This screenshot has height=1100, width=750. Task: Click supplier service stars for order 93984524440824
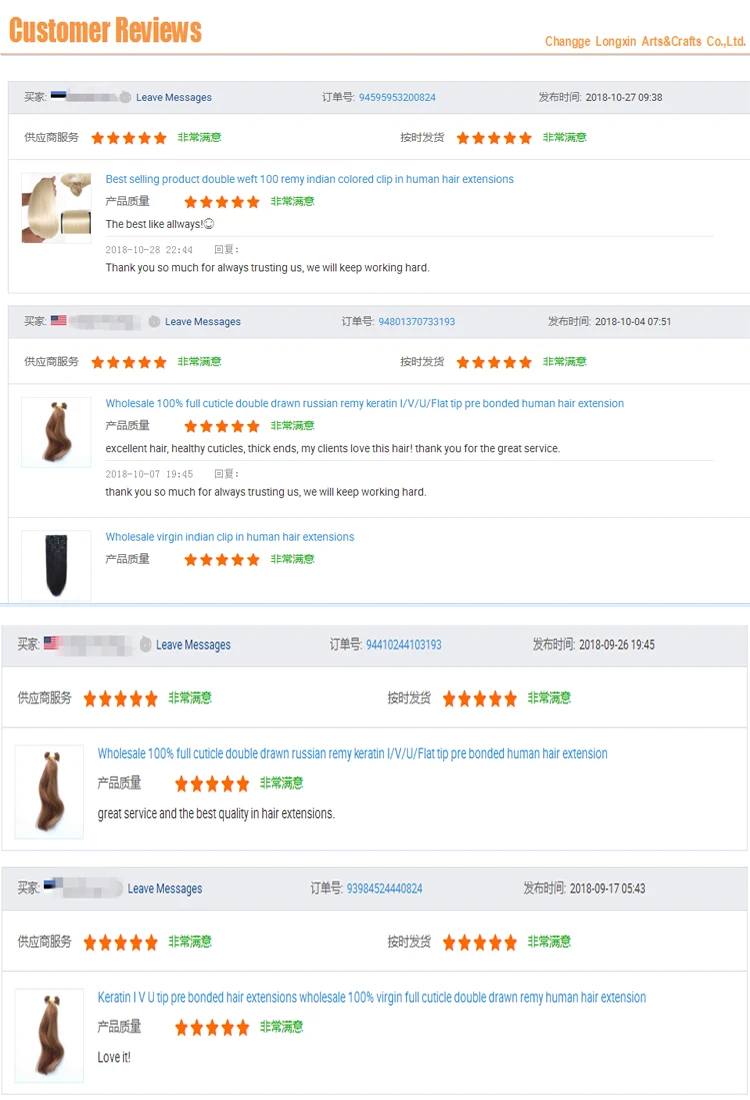[120, 943]
